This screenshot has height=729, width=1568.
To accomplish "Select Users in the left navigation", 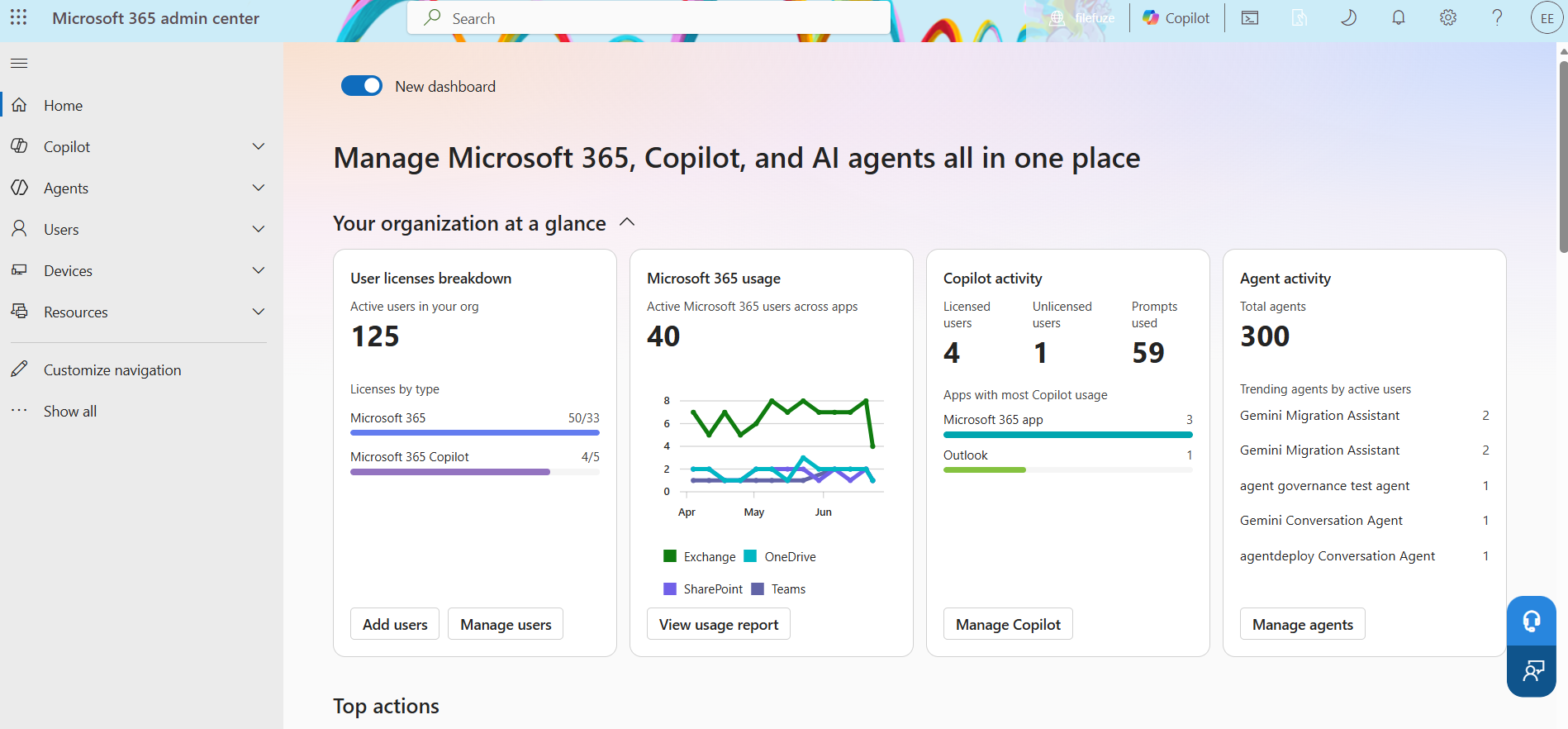I will point(61,230).
